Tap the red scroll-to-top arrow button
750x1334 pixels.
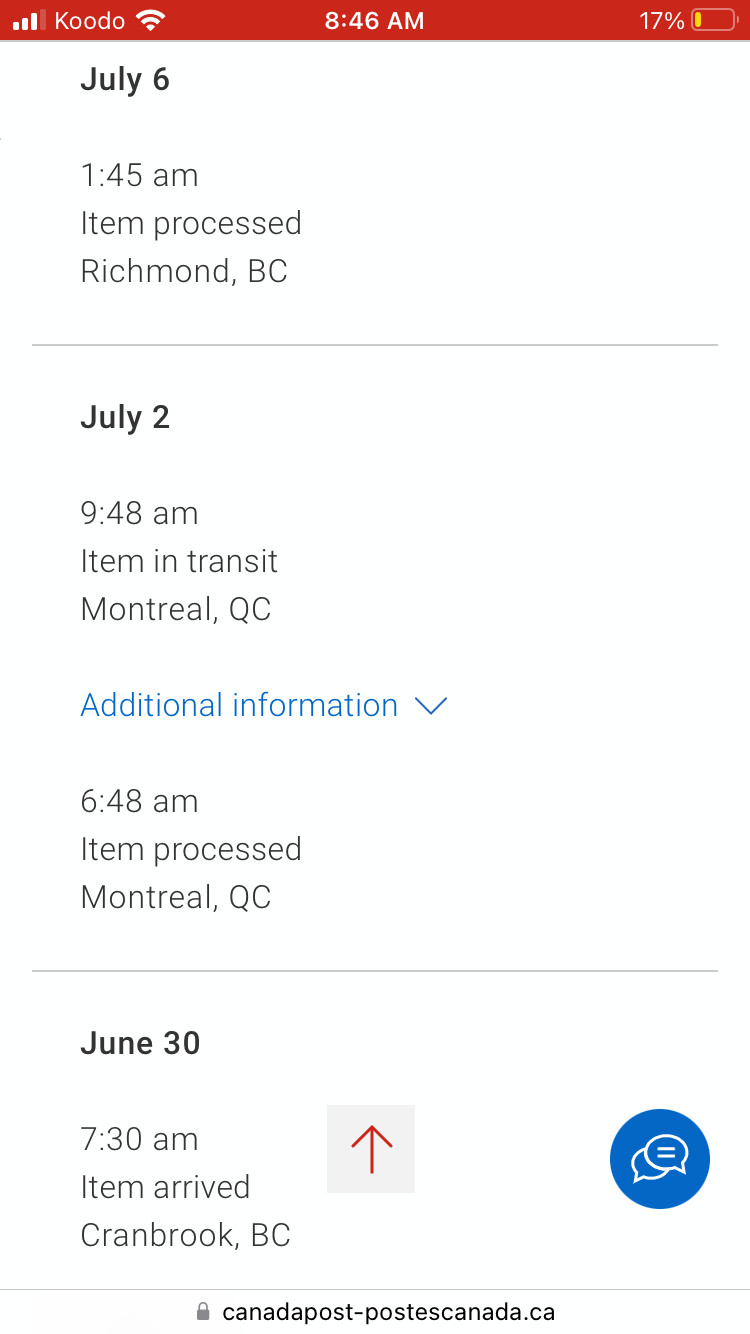(371, 1149)
